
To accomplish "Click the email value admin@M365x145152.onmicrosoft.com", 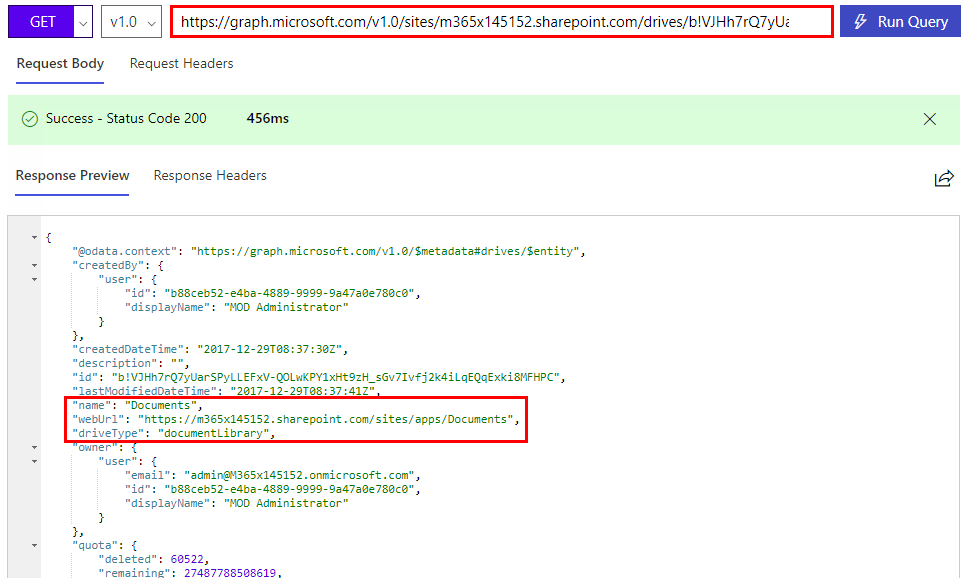I will coord(299,475).
